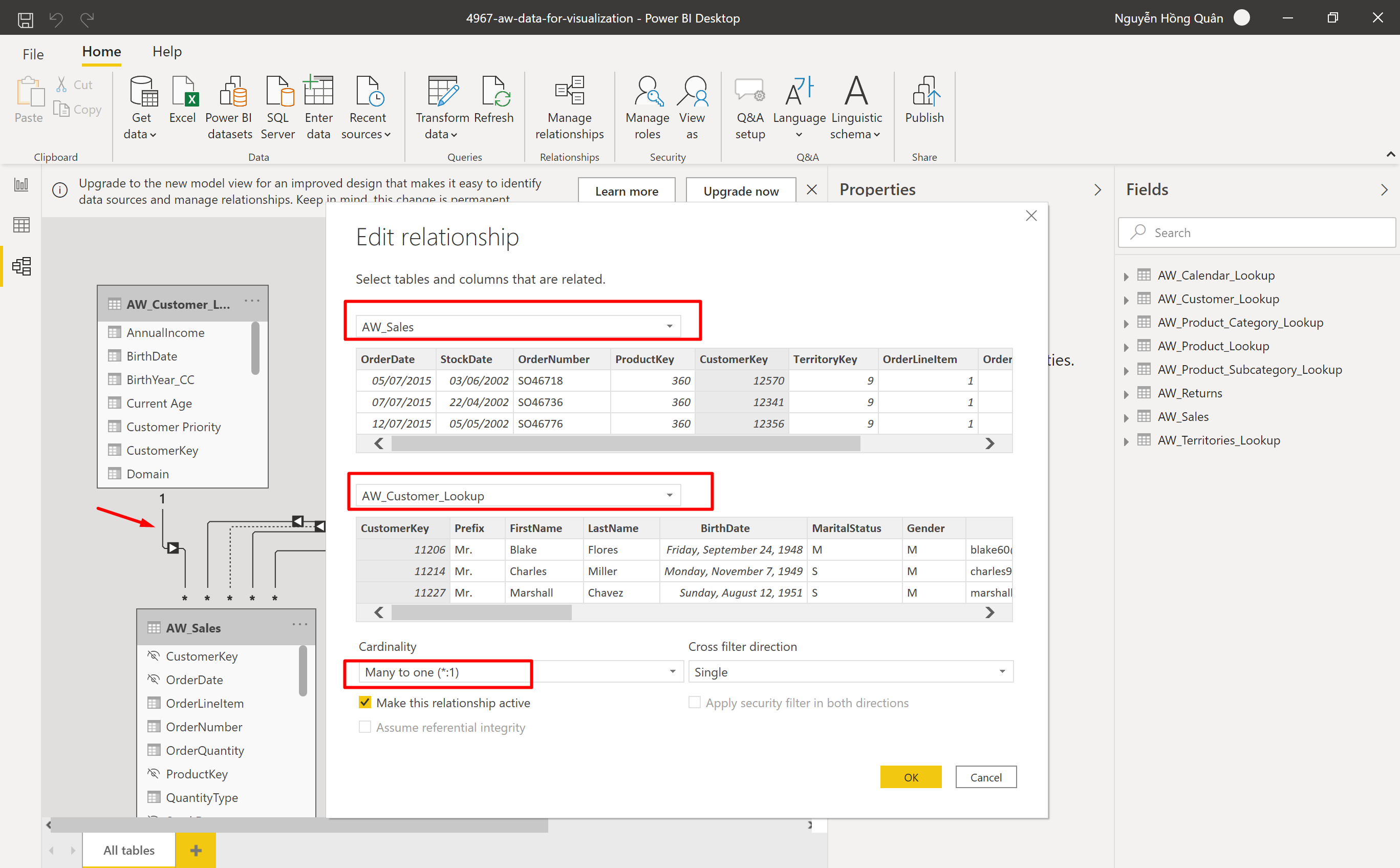
Task: Close the Edit relationship dialog
Action: click(x=1031, y=216)
